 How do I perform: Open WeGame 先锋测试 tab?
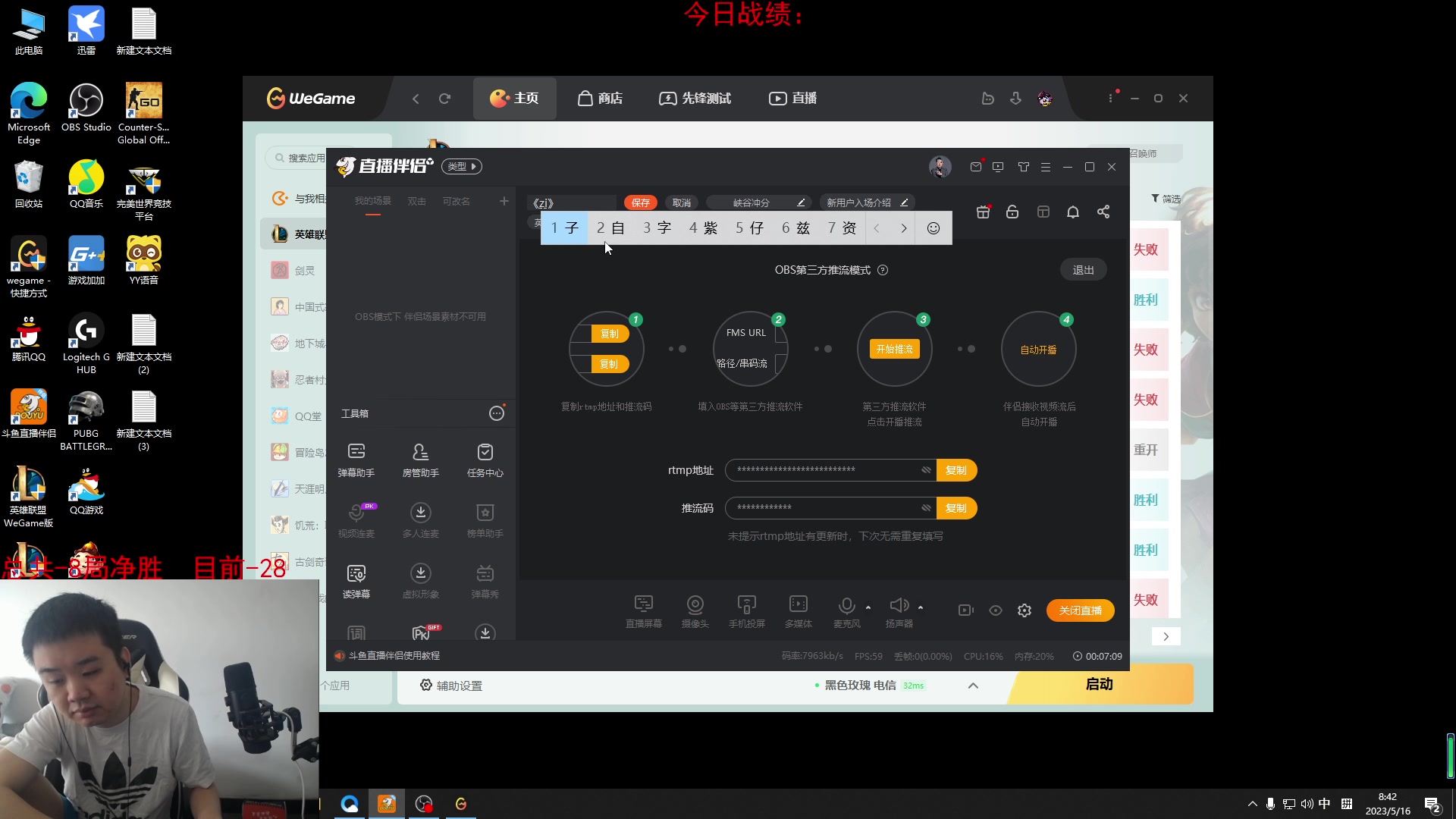(x=695, y=99)
